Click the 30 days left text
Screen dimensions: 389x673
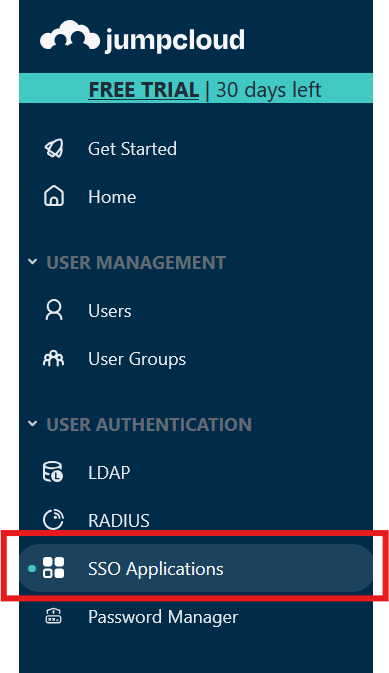pos(269,90)
